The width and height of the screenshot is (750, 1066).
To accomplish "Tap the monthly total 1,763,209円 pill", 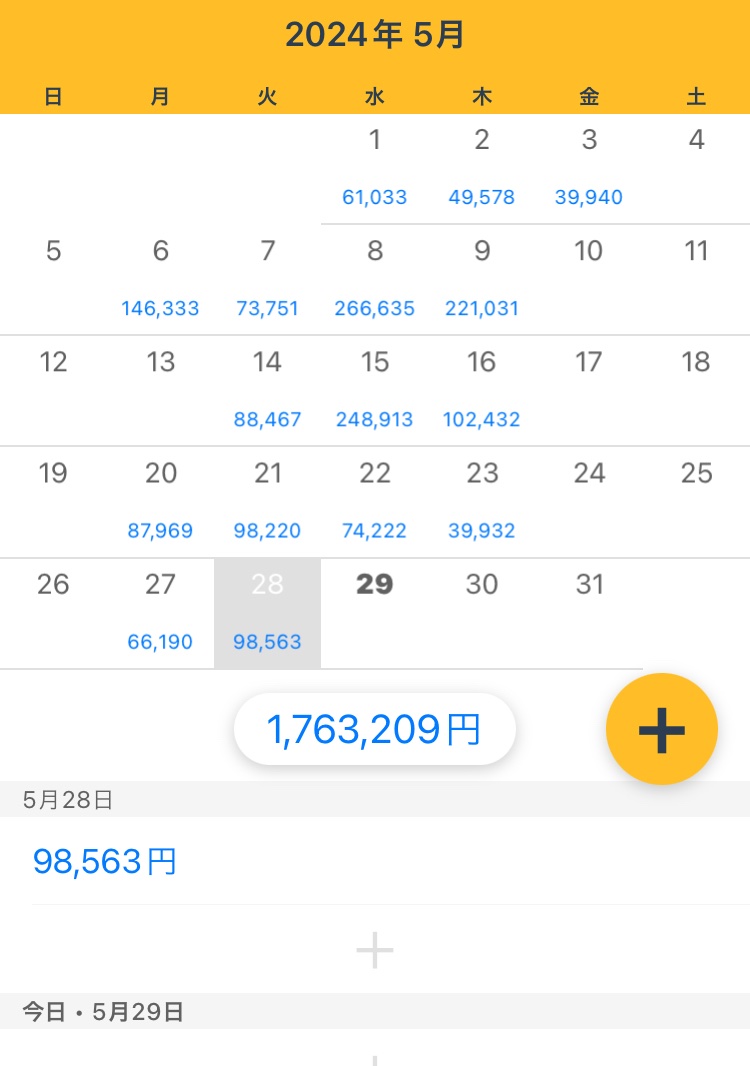I will (375, 729).
